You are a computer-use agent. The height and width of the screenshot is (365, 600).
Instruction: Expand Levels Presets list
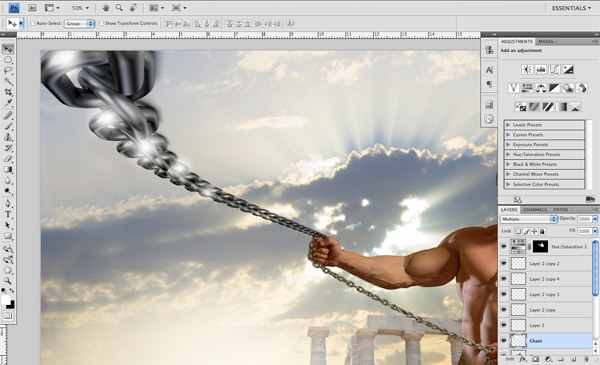coord(508,125)
